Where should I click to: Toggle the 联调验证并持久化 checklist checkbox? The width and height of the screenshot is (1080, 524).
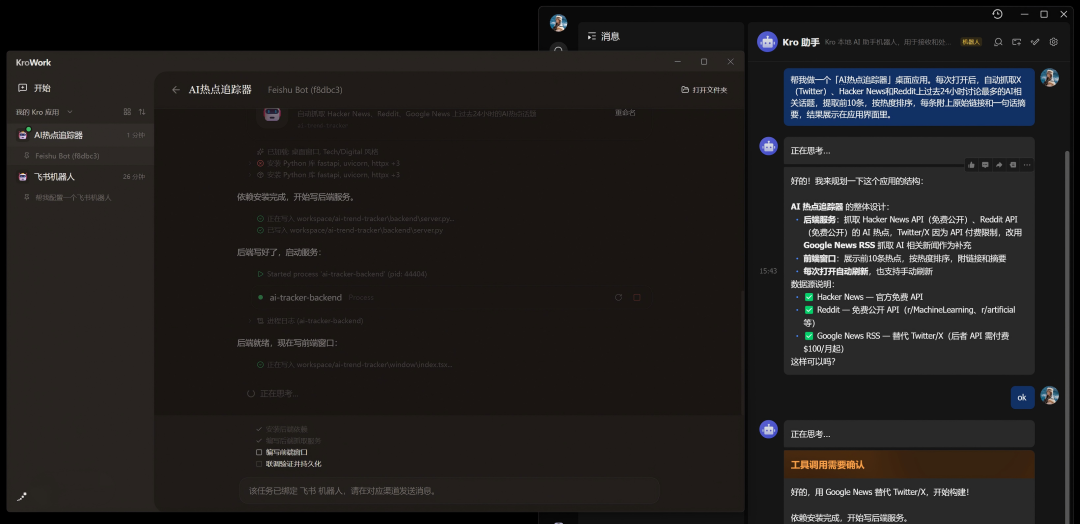pyautogui.click(x=259, y=464)
